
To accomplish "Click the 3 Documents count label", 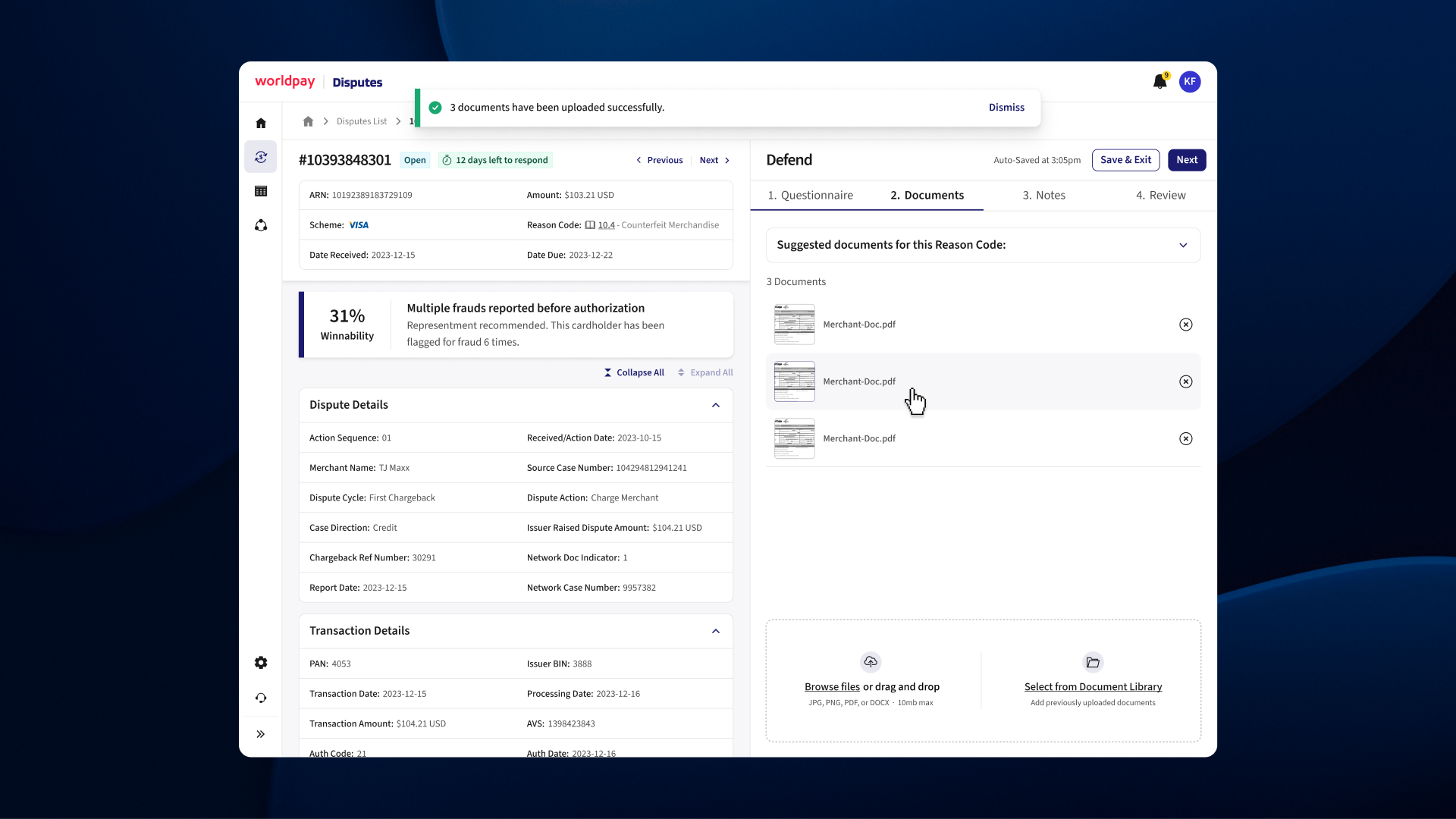I will click(x=795, y=281).
